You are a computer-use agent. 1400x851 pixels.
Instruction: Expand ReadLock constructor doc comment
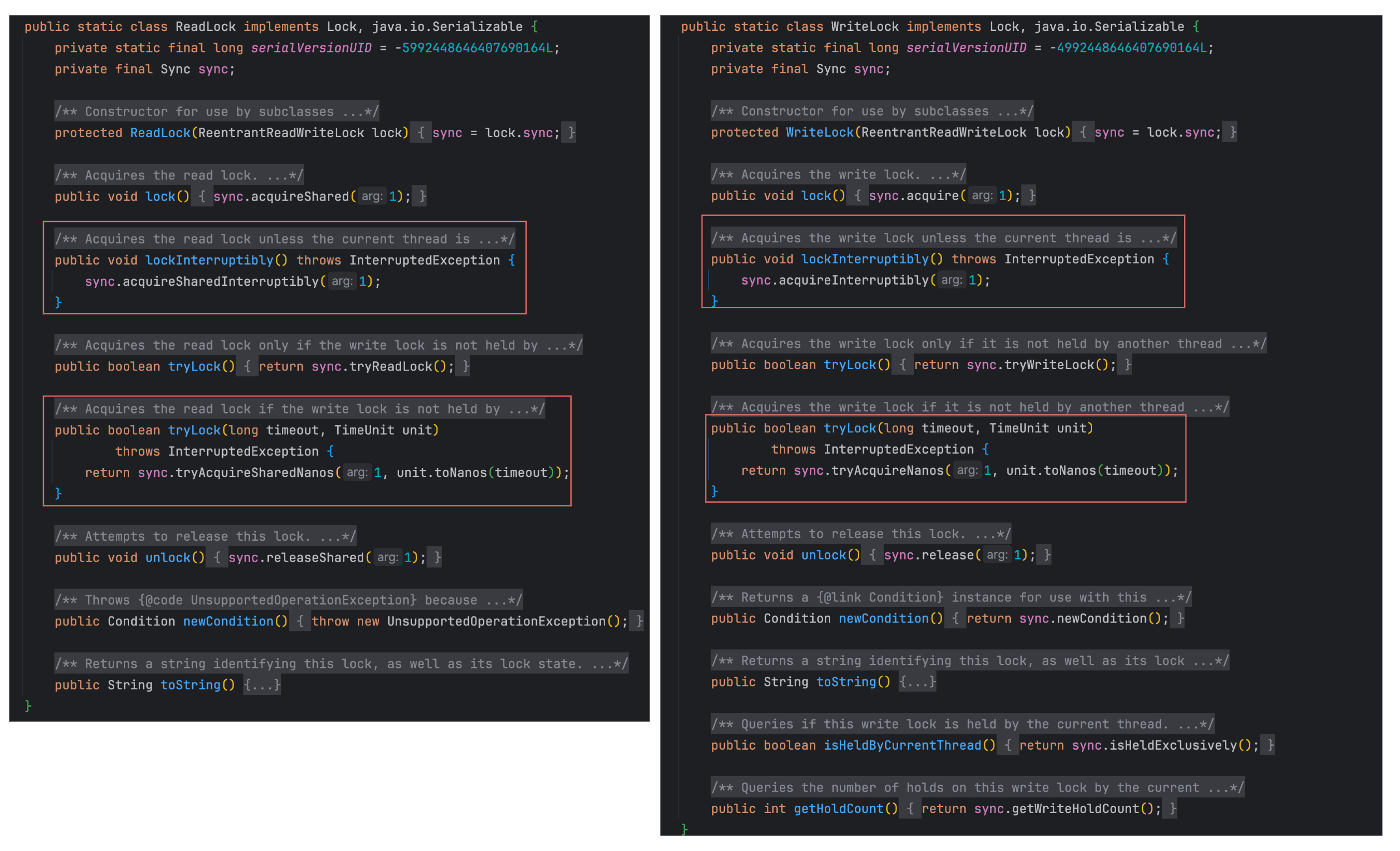[x=216, y=111]
